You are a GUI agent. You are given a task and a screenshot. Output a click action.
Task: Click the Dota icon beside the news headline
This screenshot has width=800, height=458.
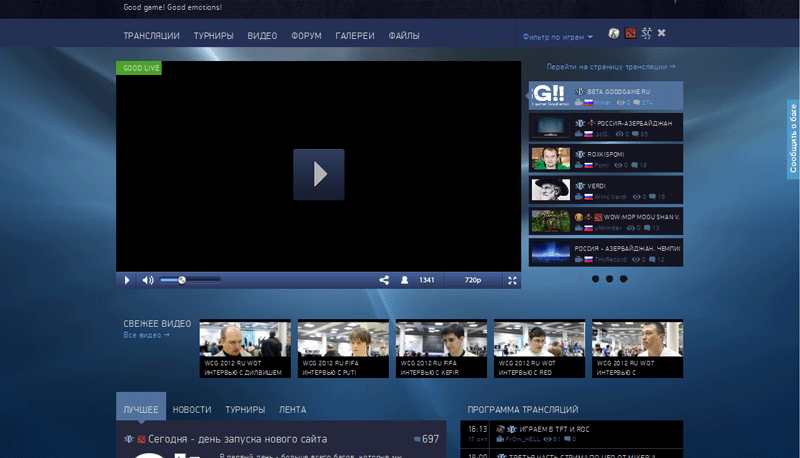(141, 439)
